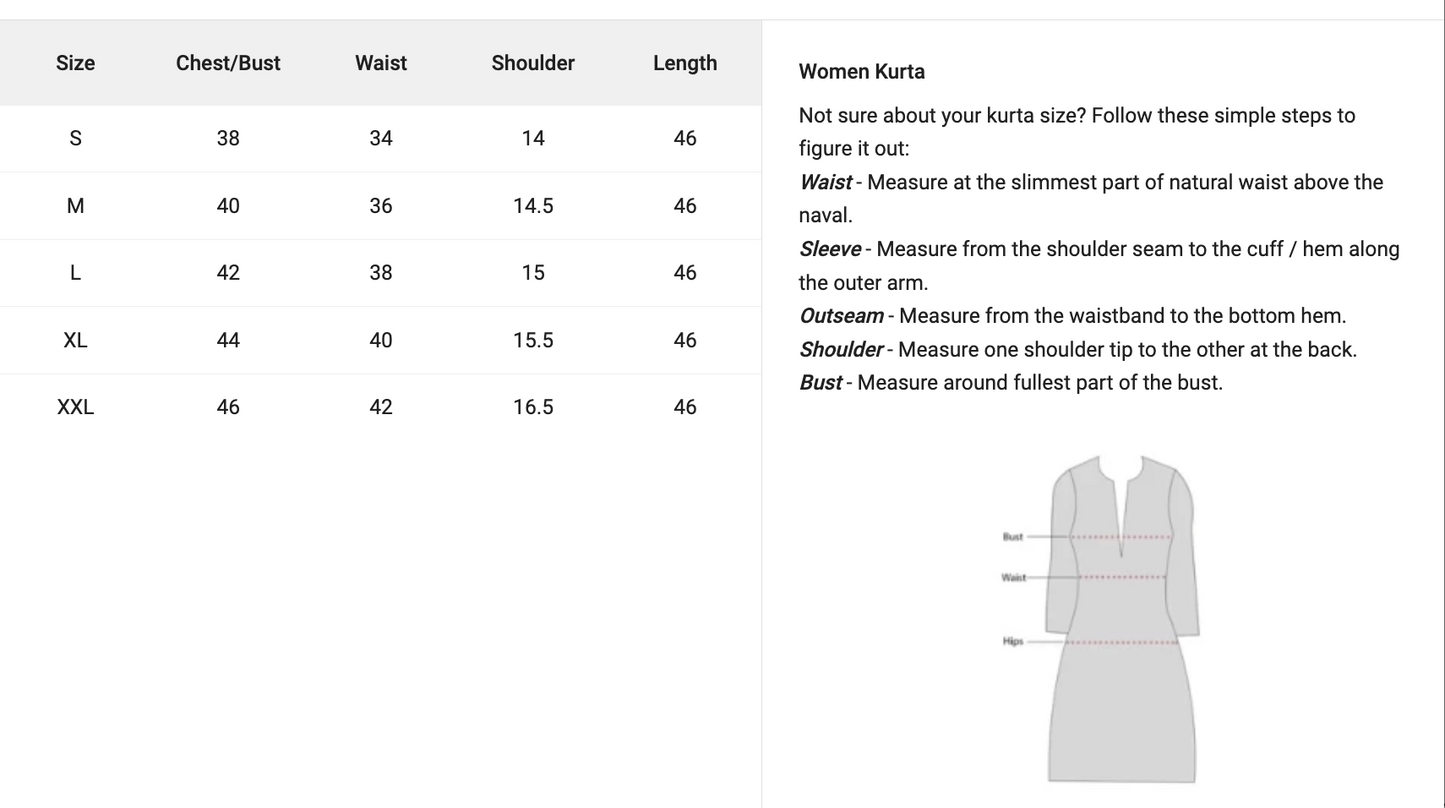This screenshot has width=1445, height=808.
Task: Click the Women Kurta heading
Action: [861, 72]
